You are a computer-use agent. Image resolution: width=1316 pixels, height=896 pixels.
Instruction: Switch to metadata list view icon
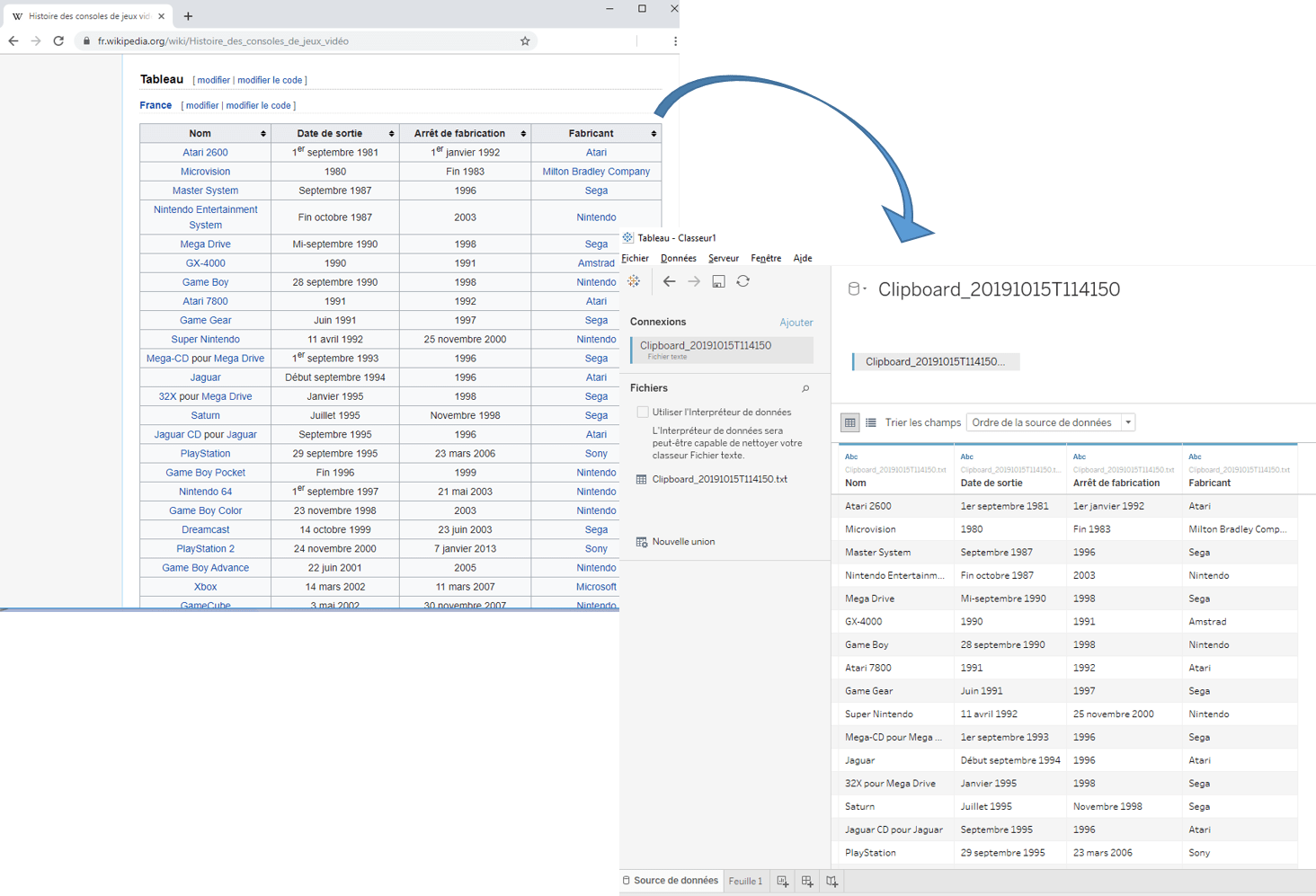(x=871, y=422)
